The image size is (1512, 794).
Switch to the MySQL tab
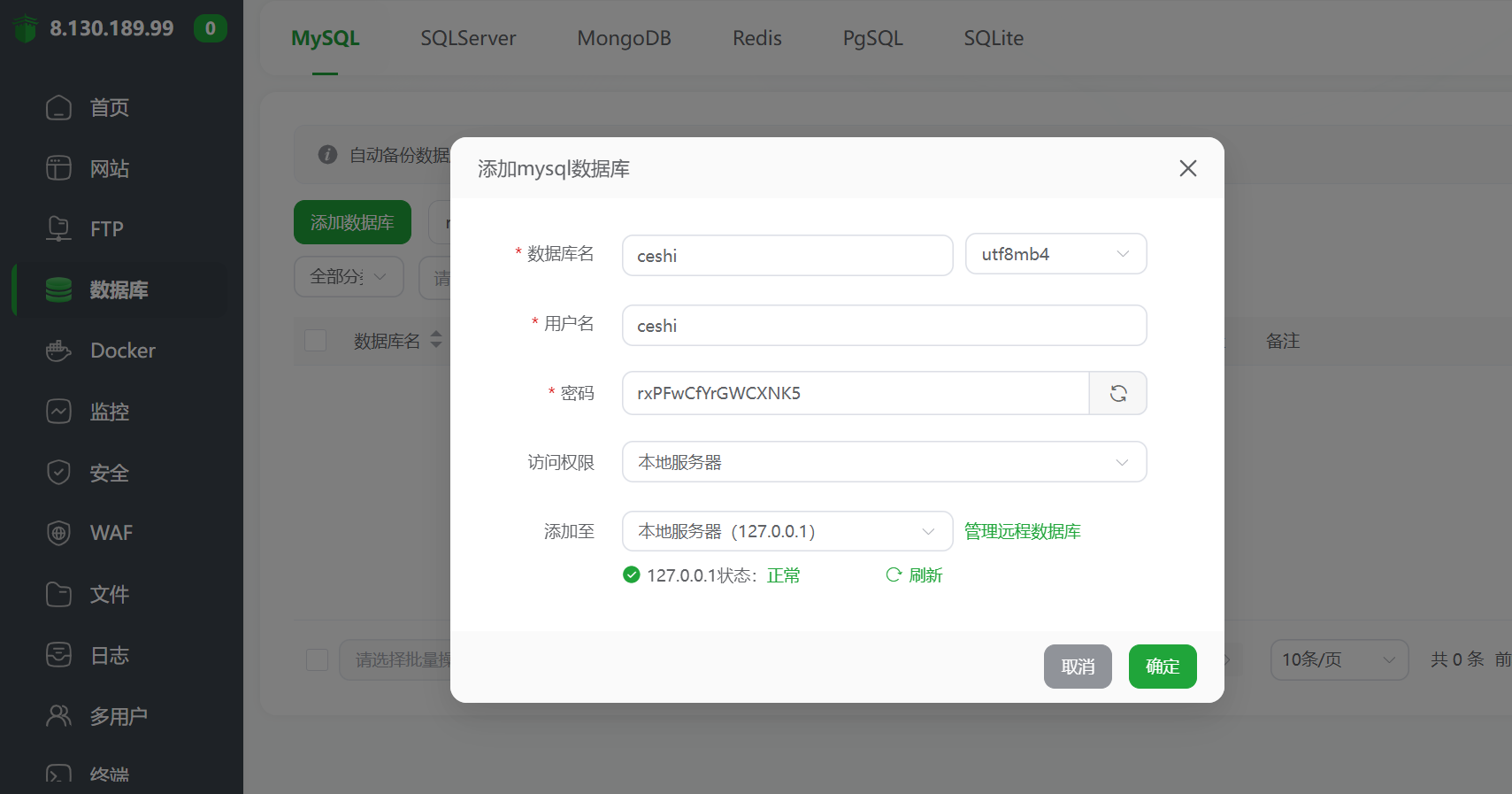pos(326,38)
